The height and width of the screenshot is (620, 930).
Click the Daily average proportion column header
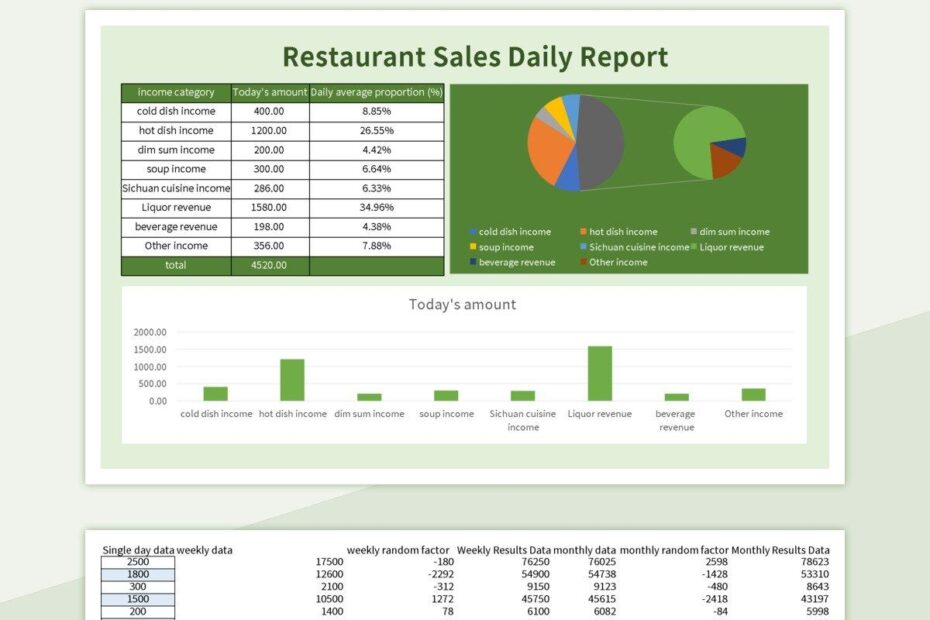(x=375, y=91)
